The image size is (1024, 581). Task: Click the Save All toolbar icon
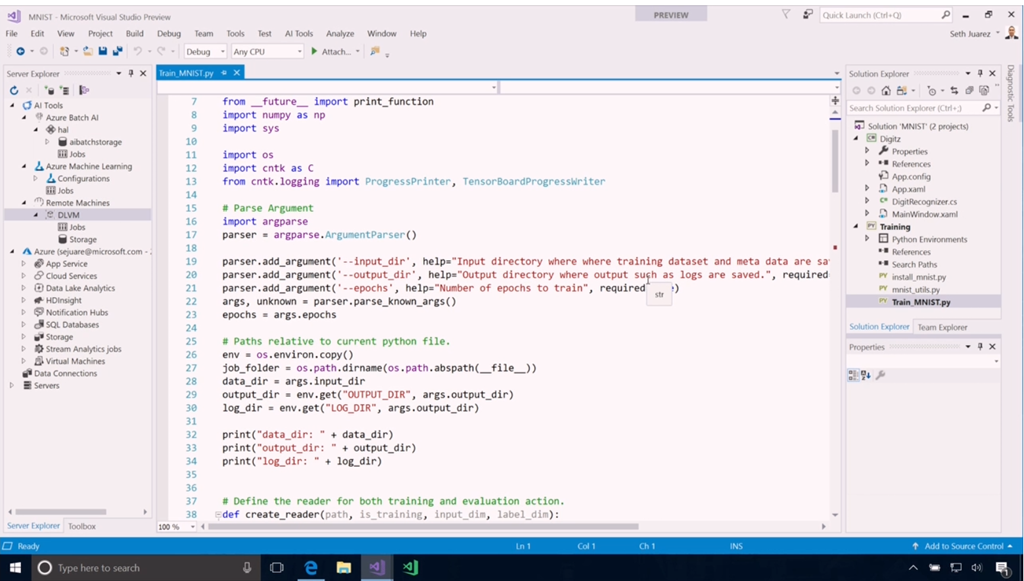tap(117, 51)
